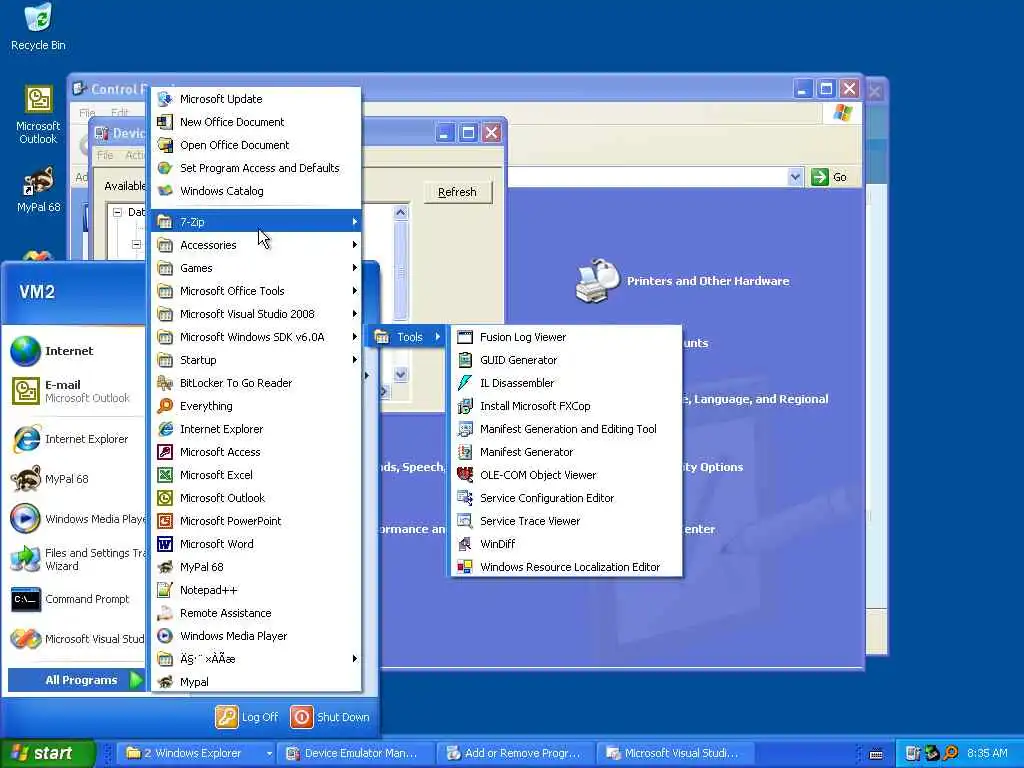Viewport: 1024px width, 768px height.
Task: Click the WinDiff icon
Action: click(465, 544)
